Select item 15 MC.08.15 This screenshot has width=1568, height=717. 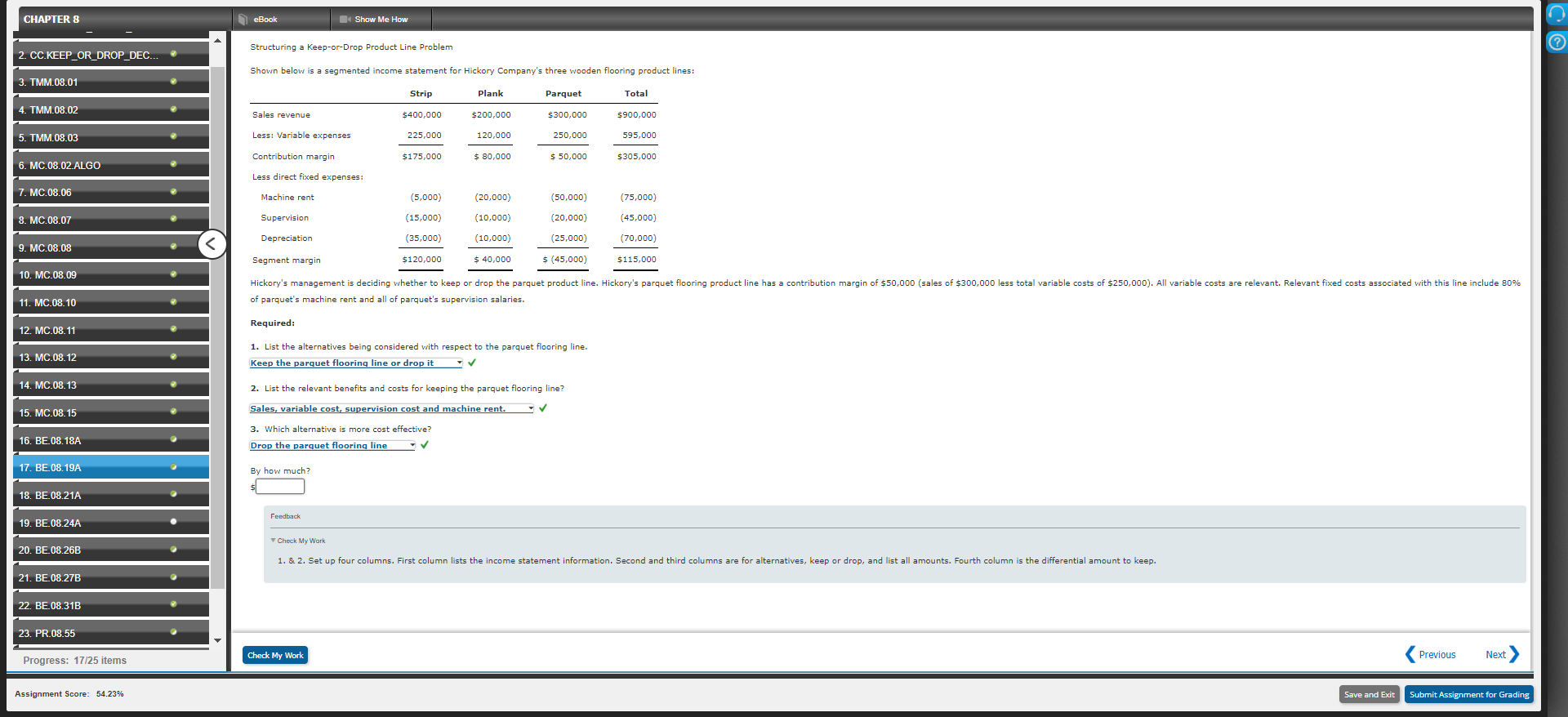pos(111,412)
